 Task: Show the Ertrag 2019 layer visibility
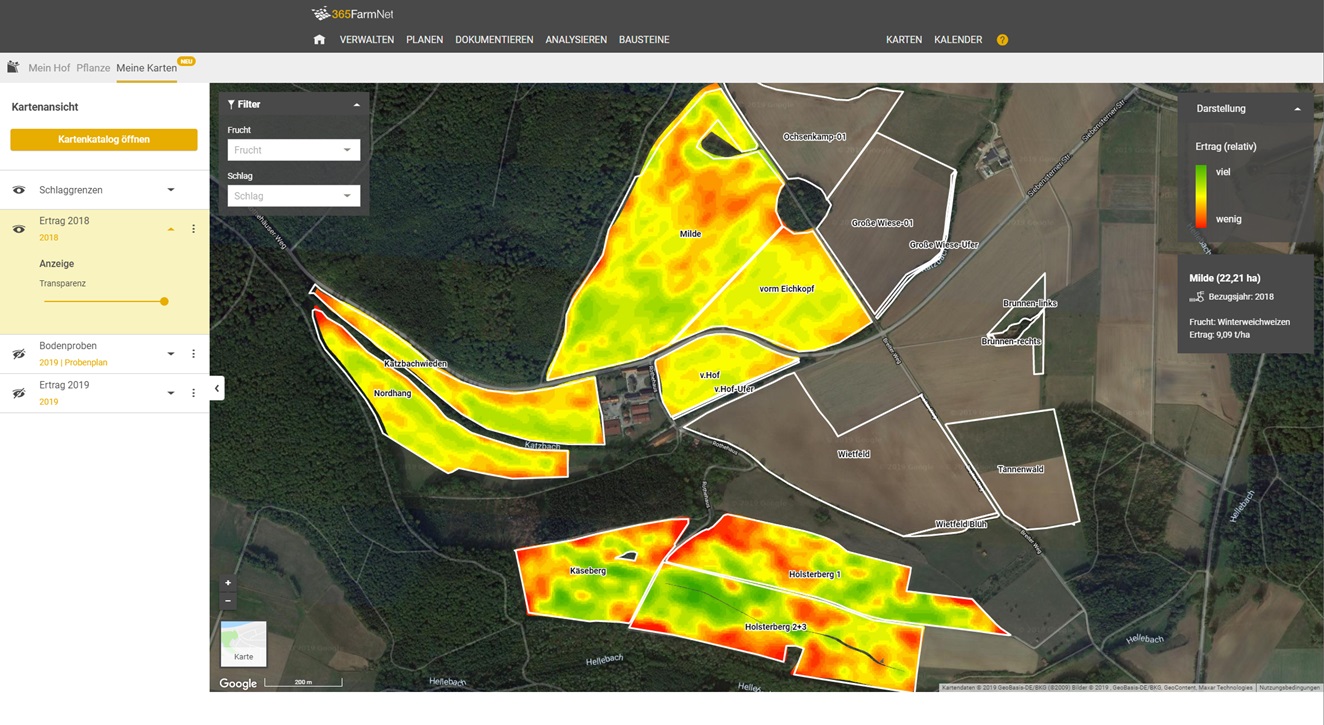[17, 392]
